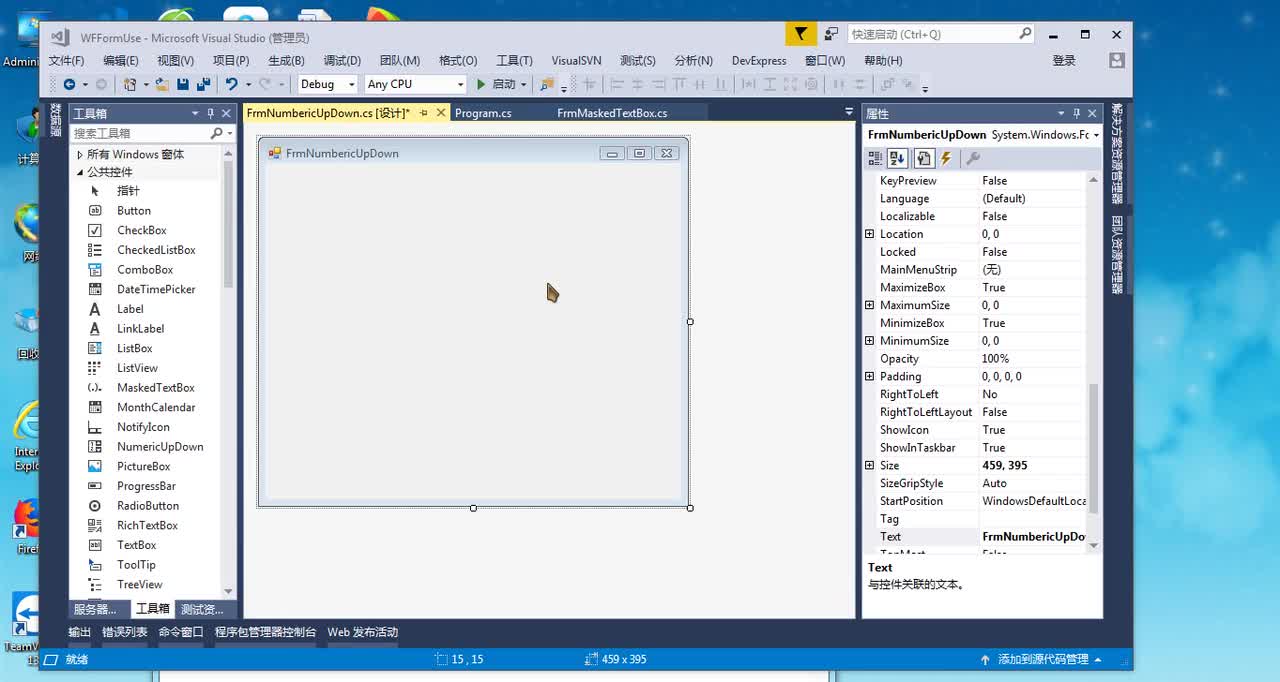Select the PictureBox control
This screenshot has width=1280, height=682.
pos(143,466)
